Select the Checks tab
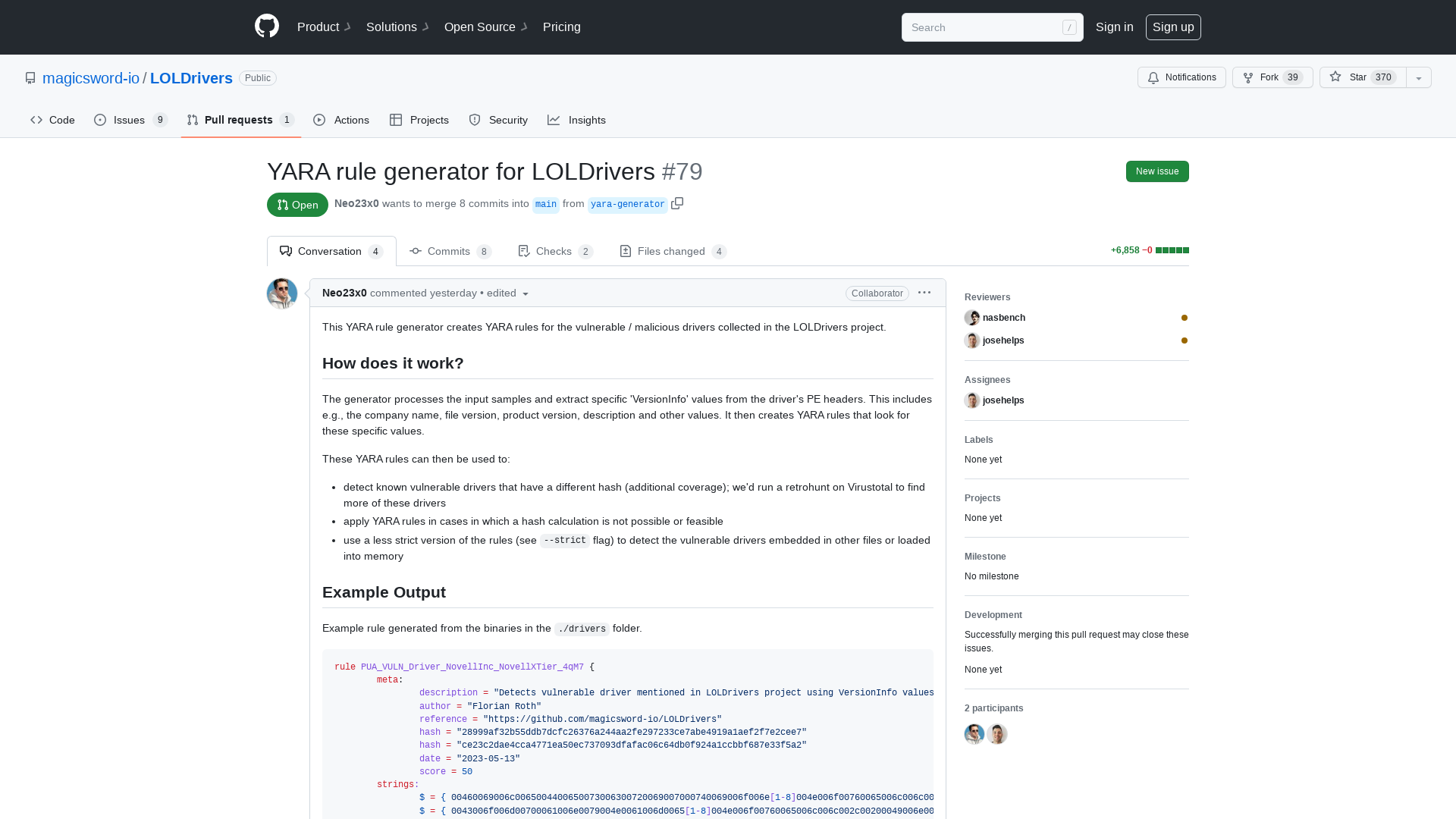Viewport: 1456px width, 819px height. click(x=555, y=251)
